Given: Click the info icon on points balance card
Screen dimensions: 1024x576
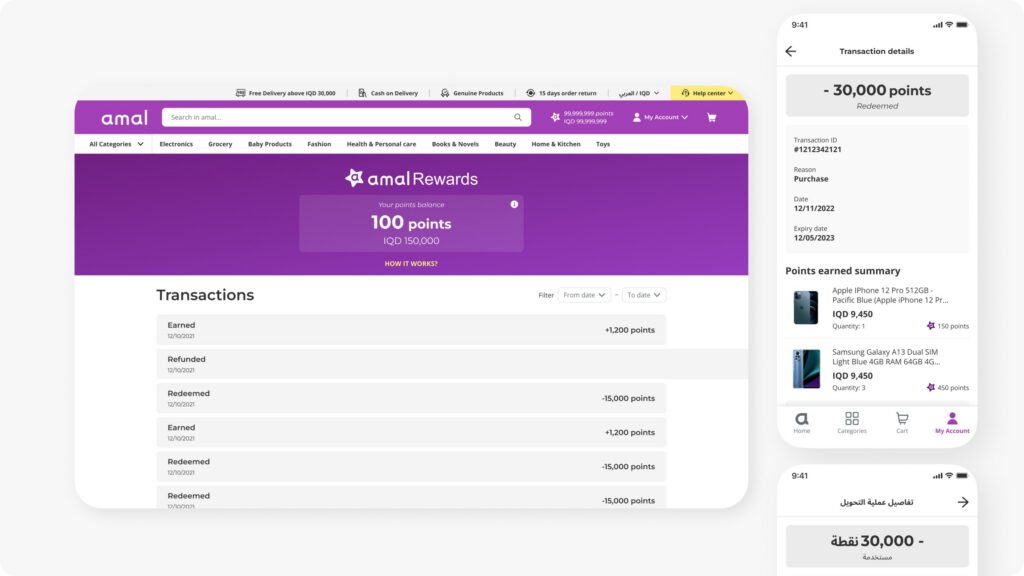Looking at the screenshot, I should pyautogui.click(x=514, y=204).
